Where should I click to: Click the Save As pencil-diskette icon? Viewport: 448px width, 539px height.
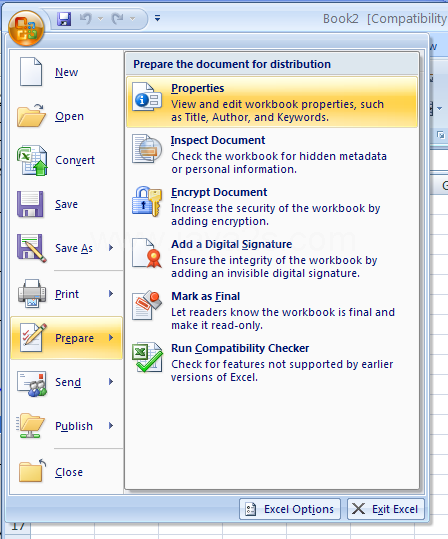point(32,248)
